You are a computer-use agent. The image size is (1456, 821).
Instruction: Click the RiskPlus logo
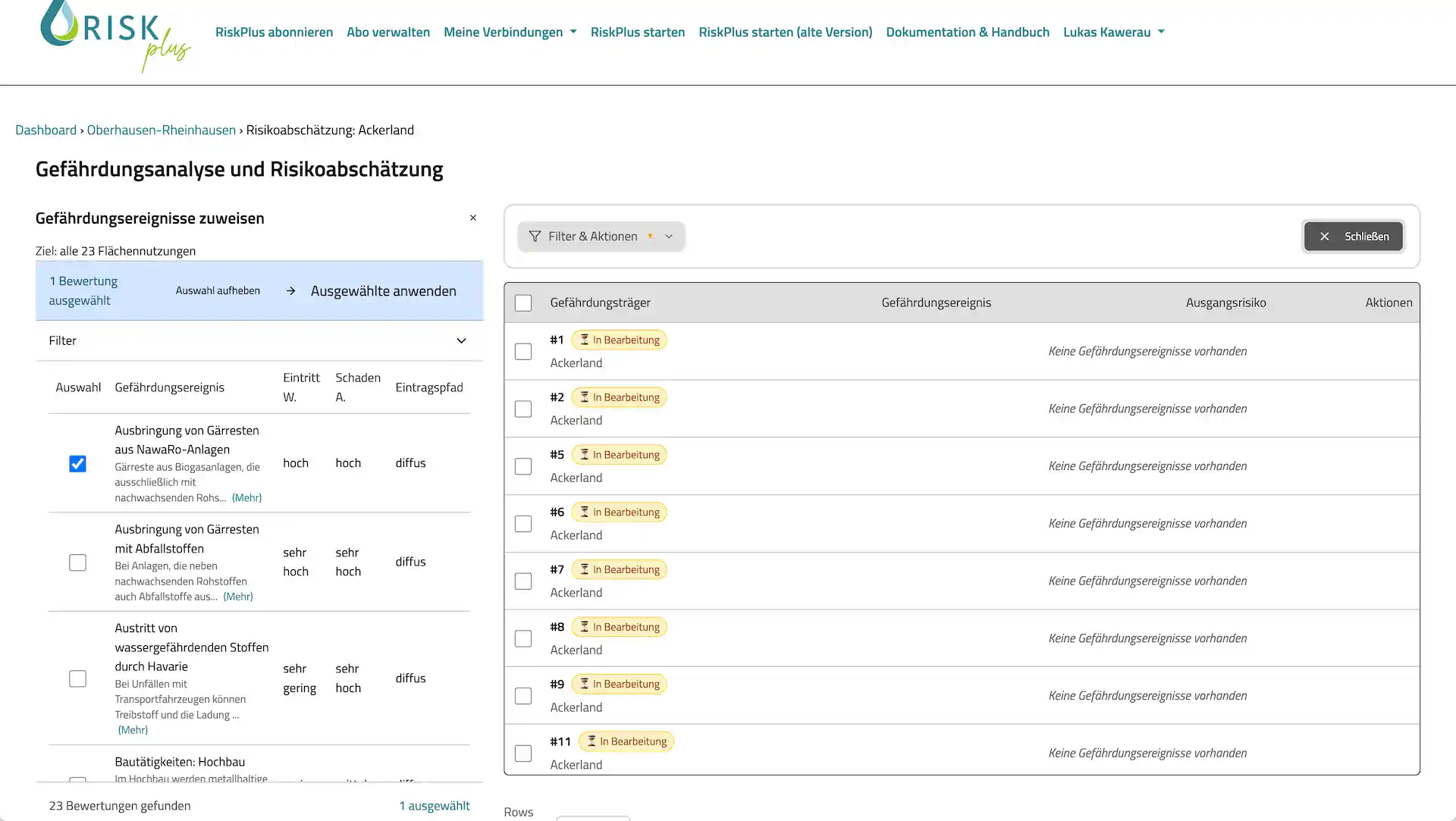click(x=115, y=36)
